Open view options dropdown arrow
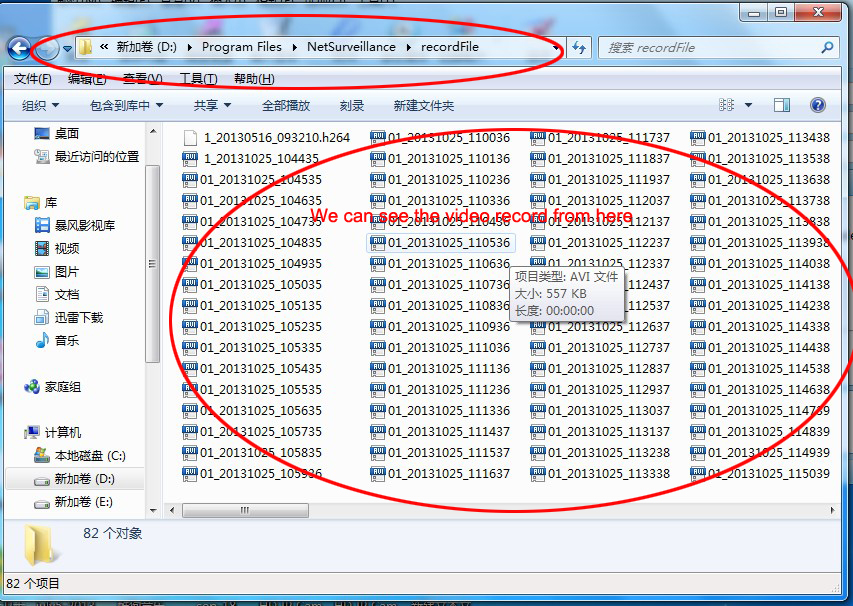The height and width of the screenshot is (606, 853). 748,105
